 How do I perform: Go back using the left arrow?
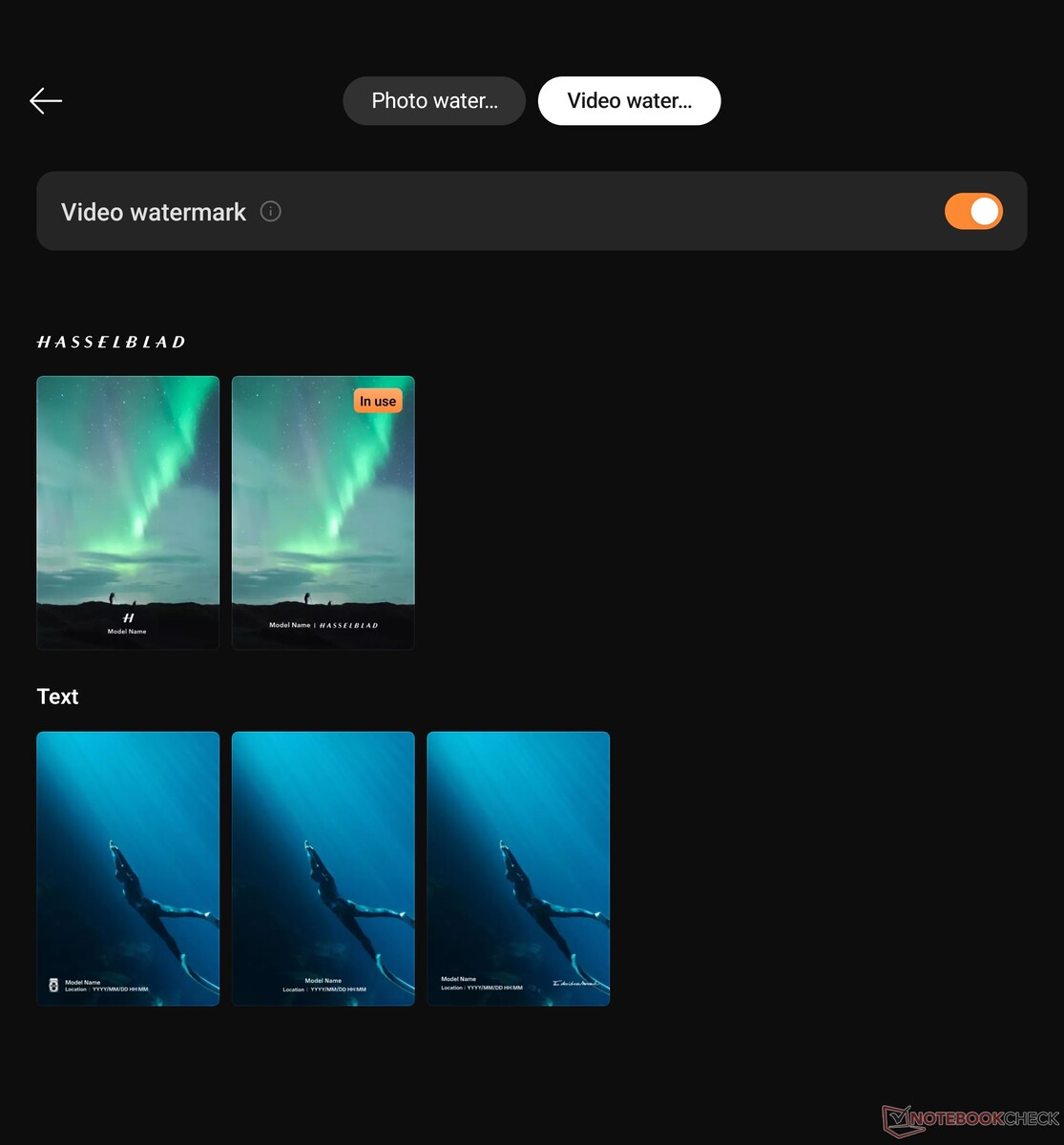[46, 100]
